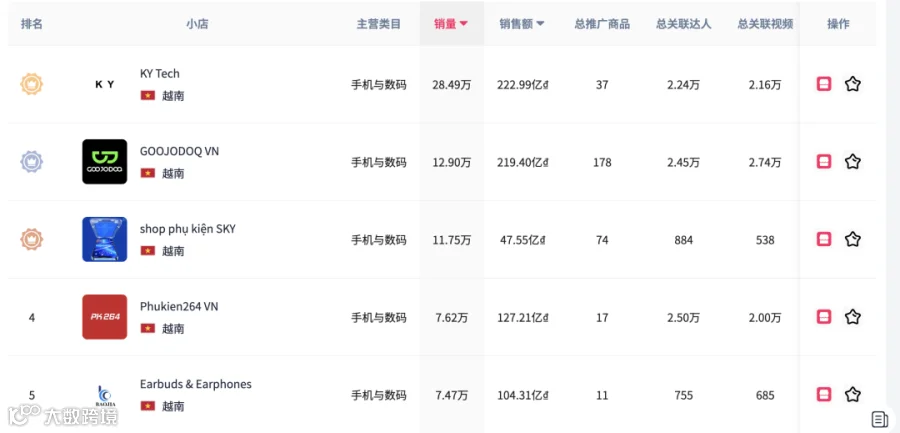Click the pink compare icon for KY Tech
Screen dimensions: 900x433
(x=824, y=84)
